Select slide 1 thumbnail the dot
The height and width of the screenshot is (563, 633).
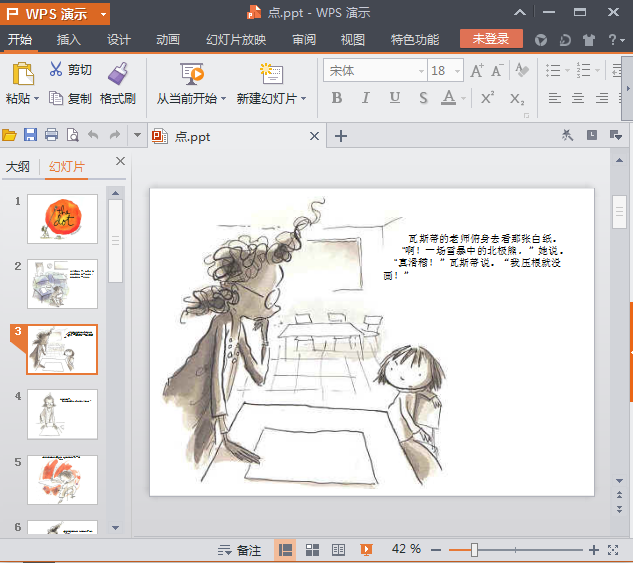(x=63, y=219)
